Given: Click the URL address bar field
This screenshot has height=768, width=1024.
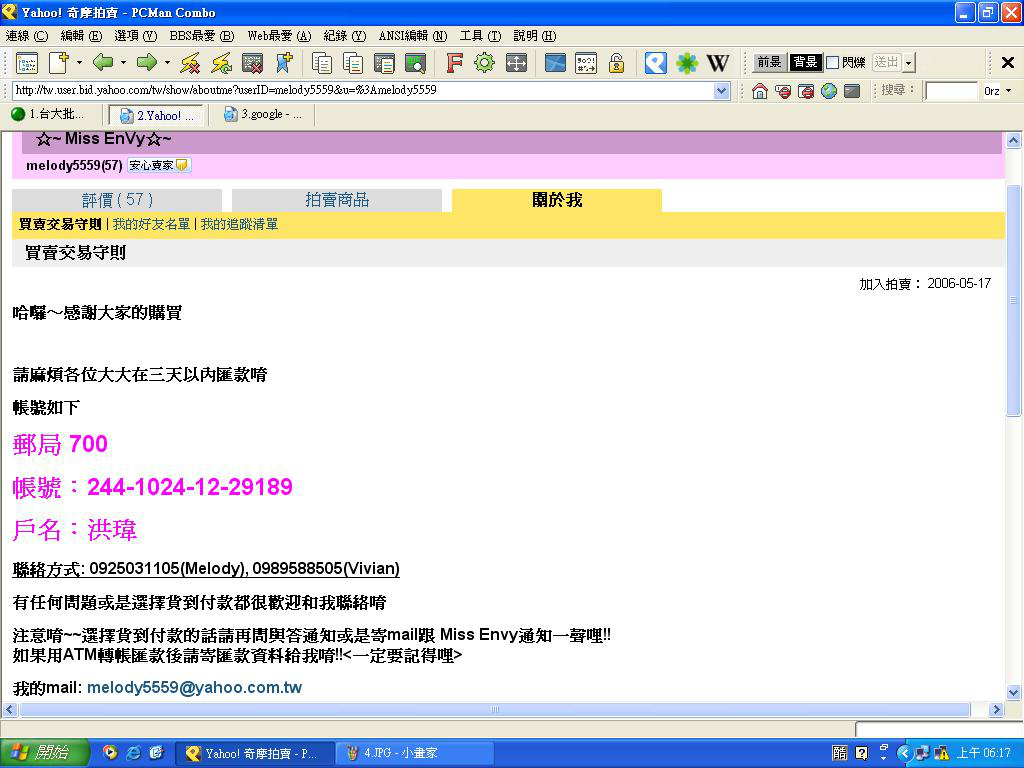Looking at the screenshot, I should (x=363, y=91).
